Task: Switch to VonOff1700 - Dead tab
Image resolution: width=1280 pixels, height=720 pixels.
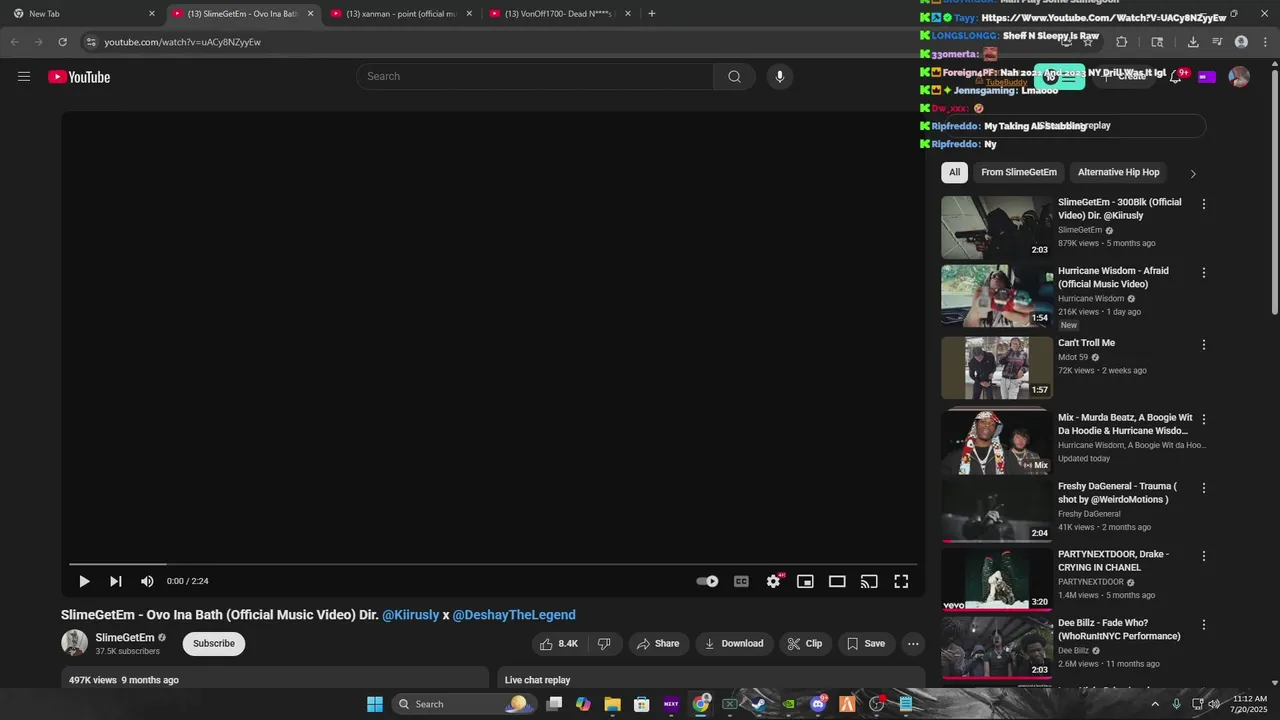Action: (x=561, y=14)
